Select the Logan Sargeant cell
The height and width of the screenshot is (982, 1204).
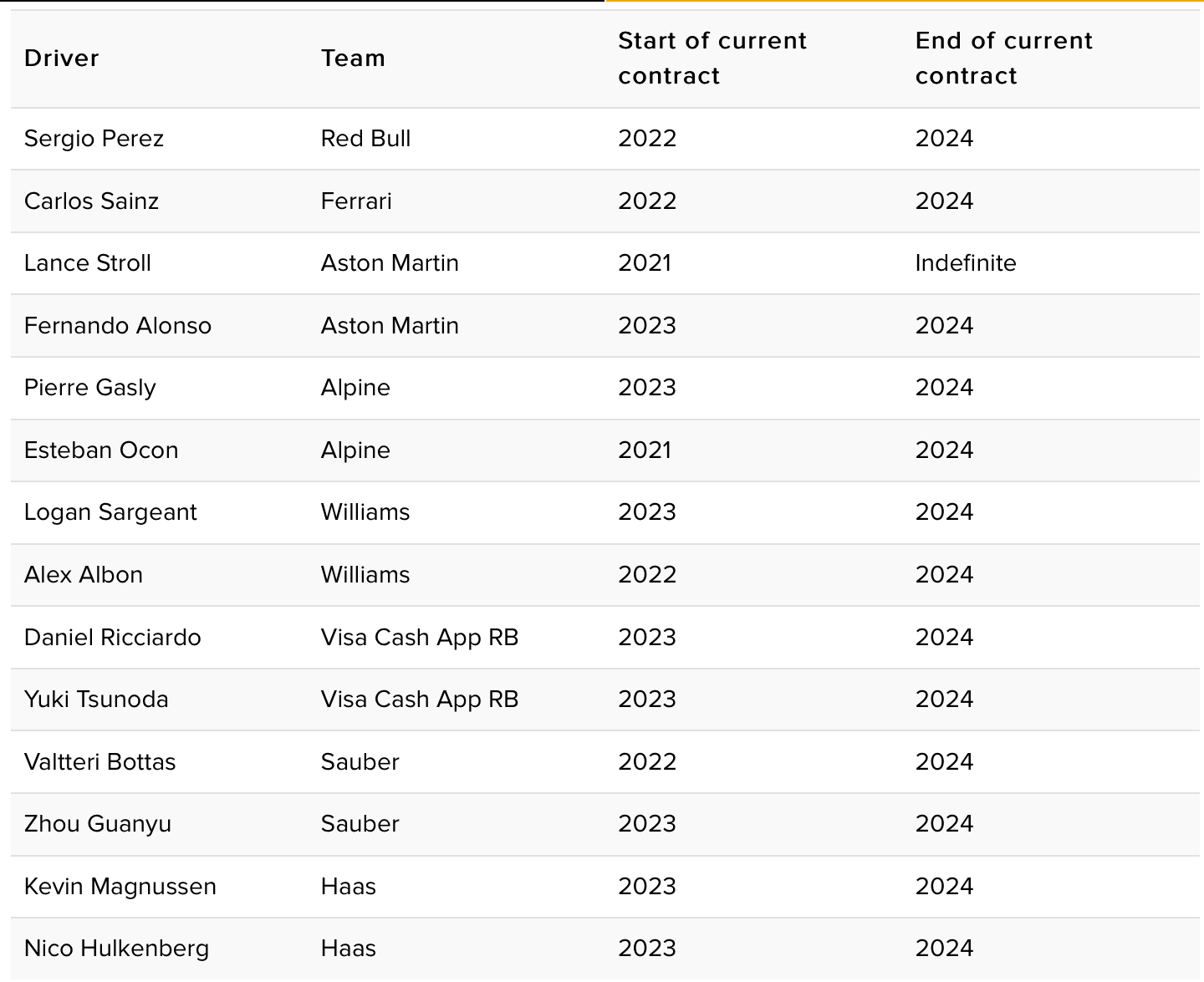110,512
